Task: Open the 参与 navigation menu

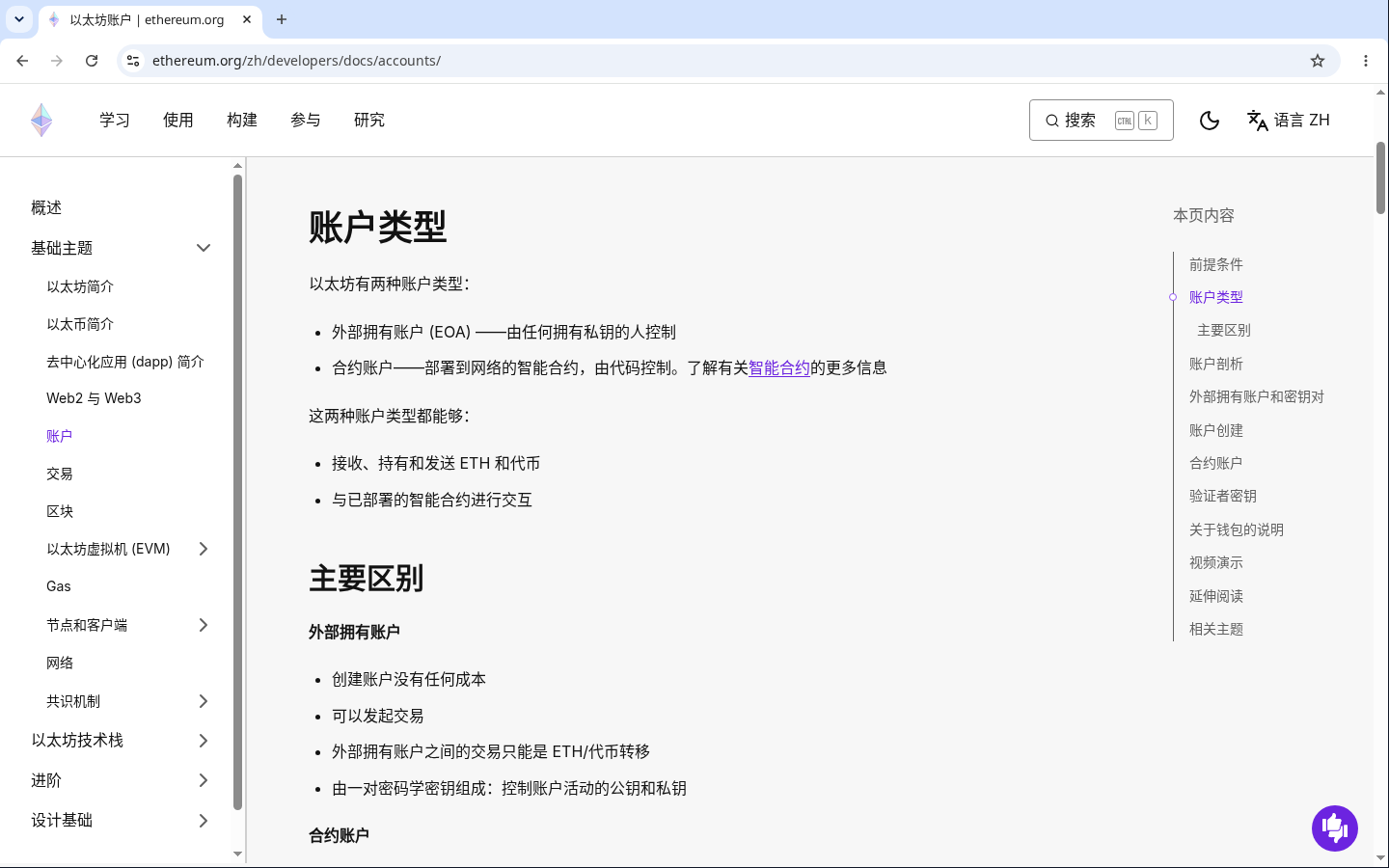Action: [x=306, y=121]
